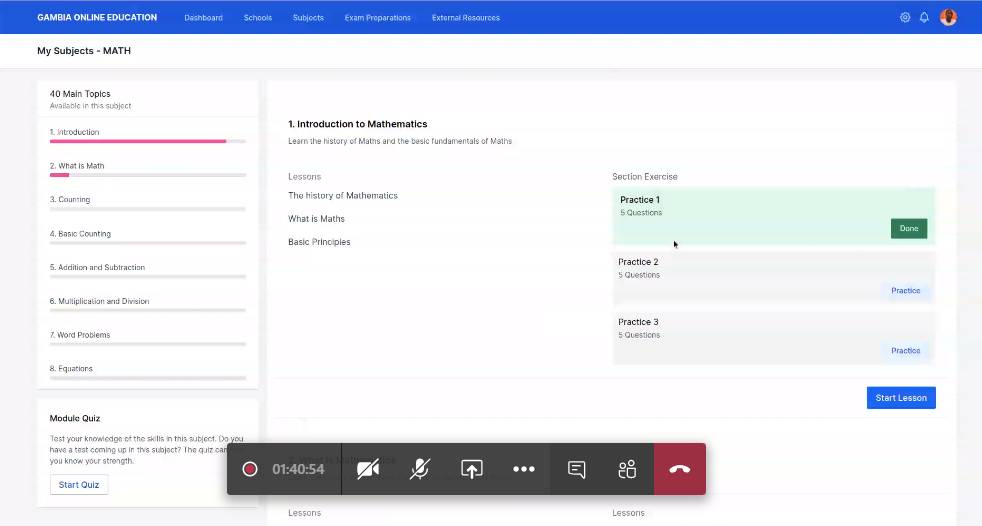This screenshot has width=982, height=526.
Task: Open the lesson What is Maths
Action: point(316,219)
